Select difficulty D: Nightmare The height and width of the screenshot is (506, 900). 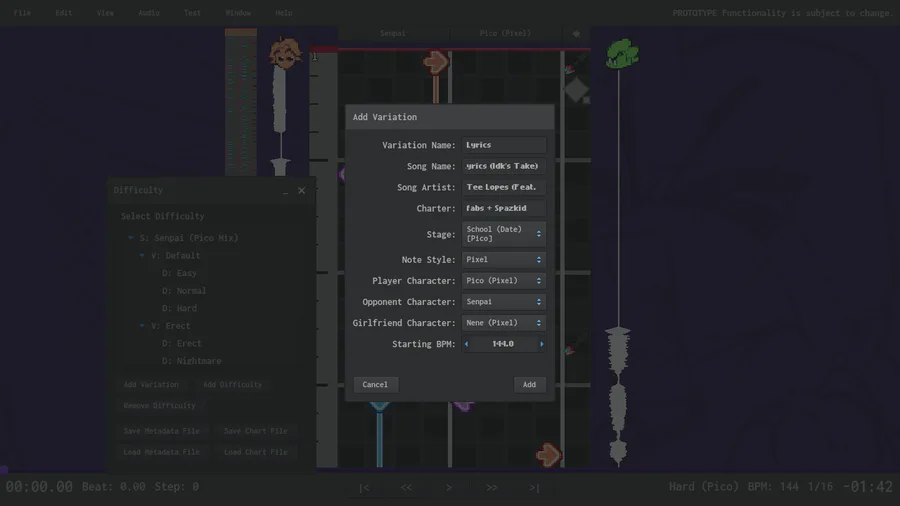click(x=191, y=361)
